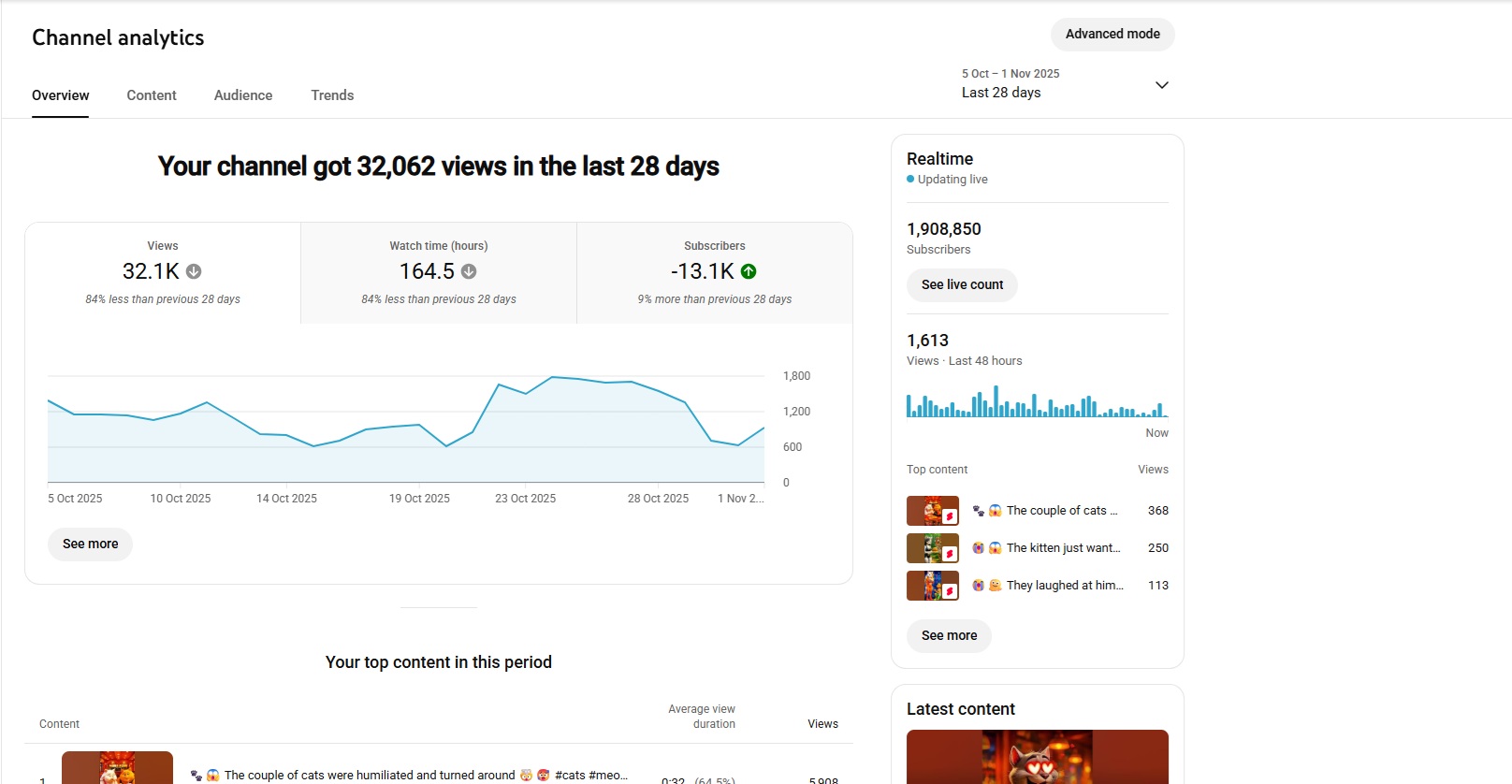The height and width of the screenshot is (784, 1512).
Task: Click Shorts badge on 'The couple of cats' thumbnail
Action: click(949, 516)
